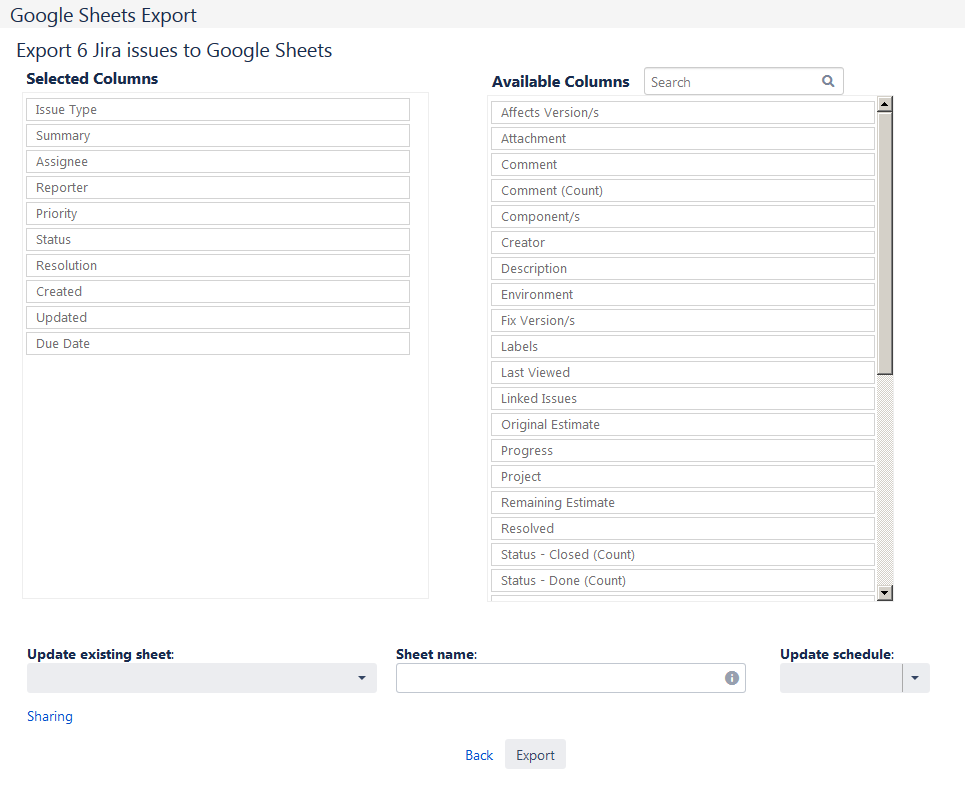Select the Description available column
This screenshot has width=965, height=787.
click(683, 269)
